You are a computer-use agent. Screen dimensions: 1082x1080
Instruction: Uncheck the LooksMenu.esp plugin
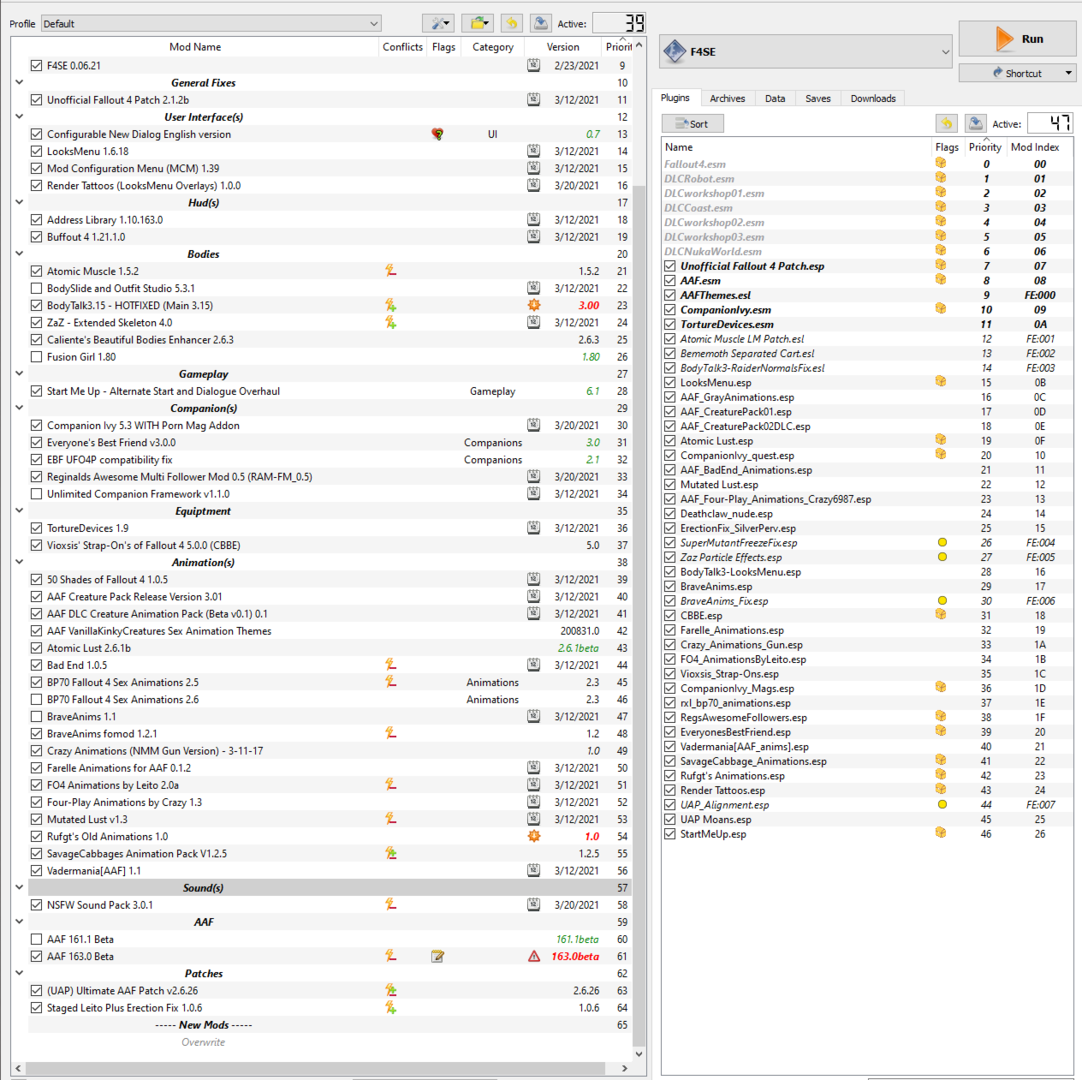[669, 382]
